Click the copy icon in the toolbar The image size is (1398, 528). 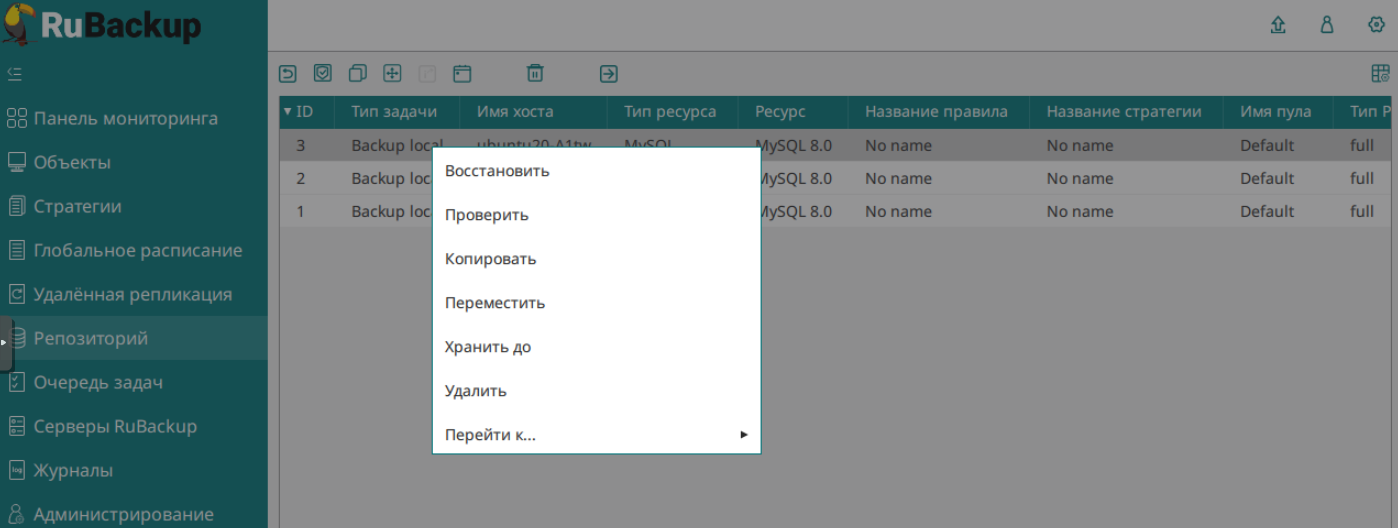357,73
